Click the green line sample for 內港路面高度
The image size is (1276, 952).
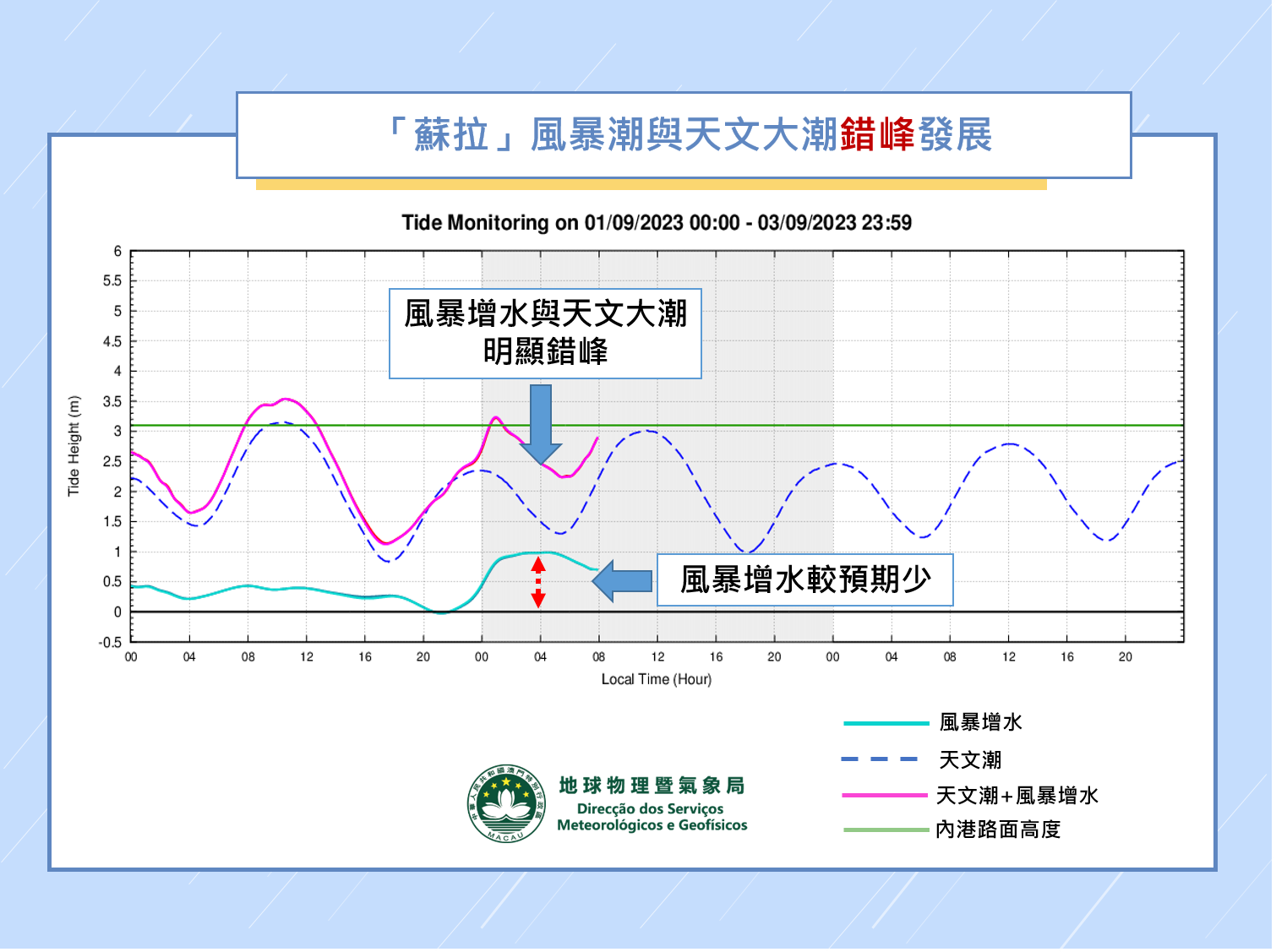point(886,830)
